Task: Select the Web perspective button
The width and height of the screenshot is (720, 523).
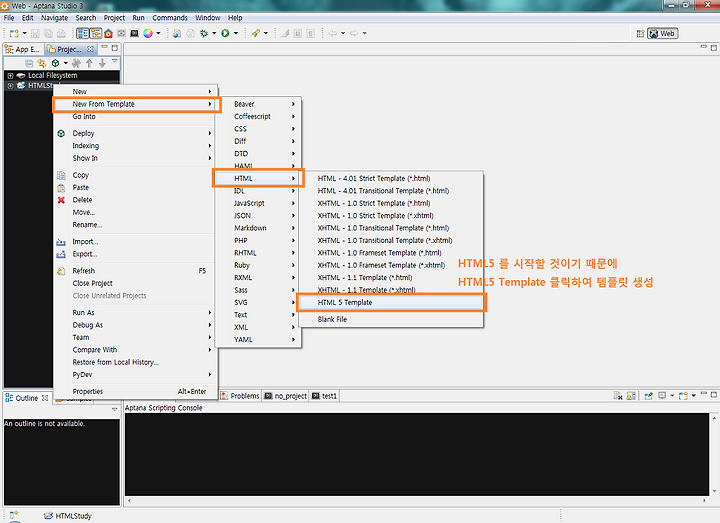Action: pyautogui.click(x=662, y=34)
